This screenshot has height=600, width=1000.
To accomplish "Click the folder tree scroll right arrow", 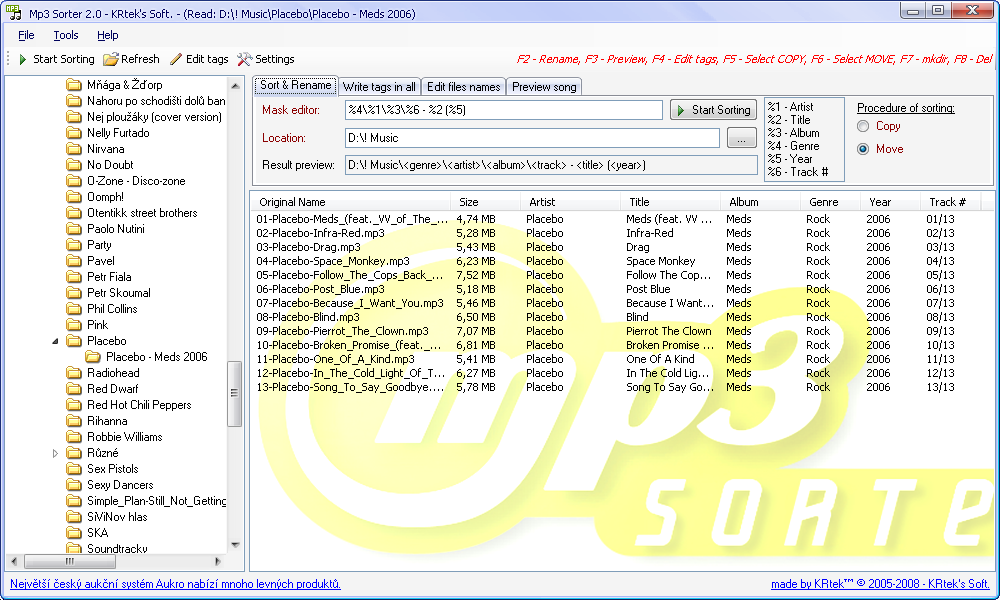I will tap(218, 562).
